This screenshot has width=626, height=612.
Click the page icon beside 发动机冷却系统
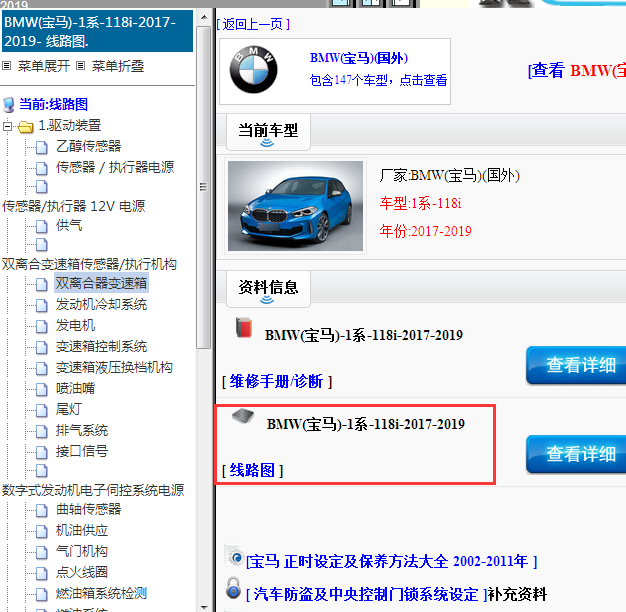click(42, 305)
